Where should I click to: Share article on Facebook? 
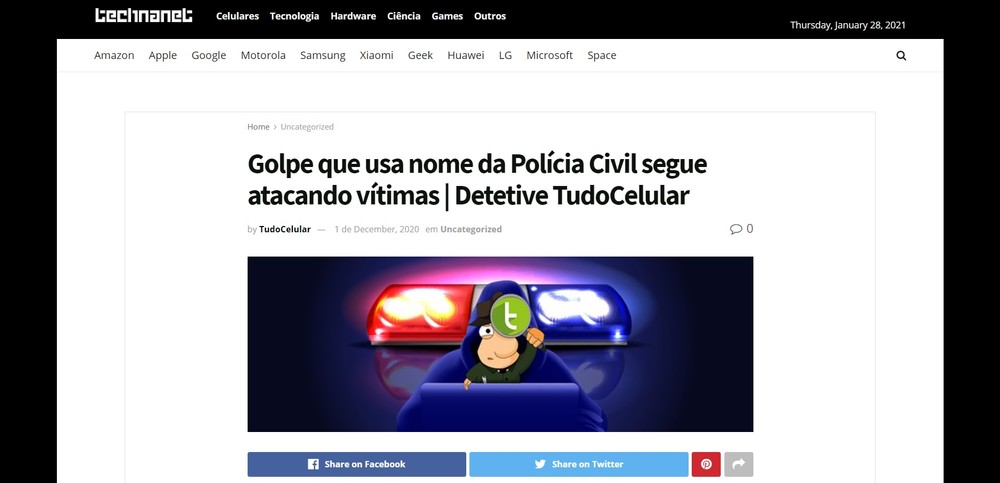click(x=357, y=464)
